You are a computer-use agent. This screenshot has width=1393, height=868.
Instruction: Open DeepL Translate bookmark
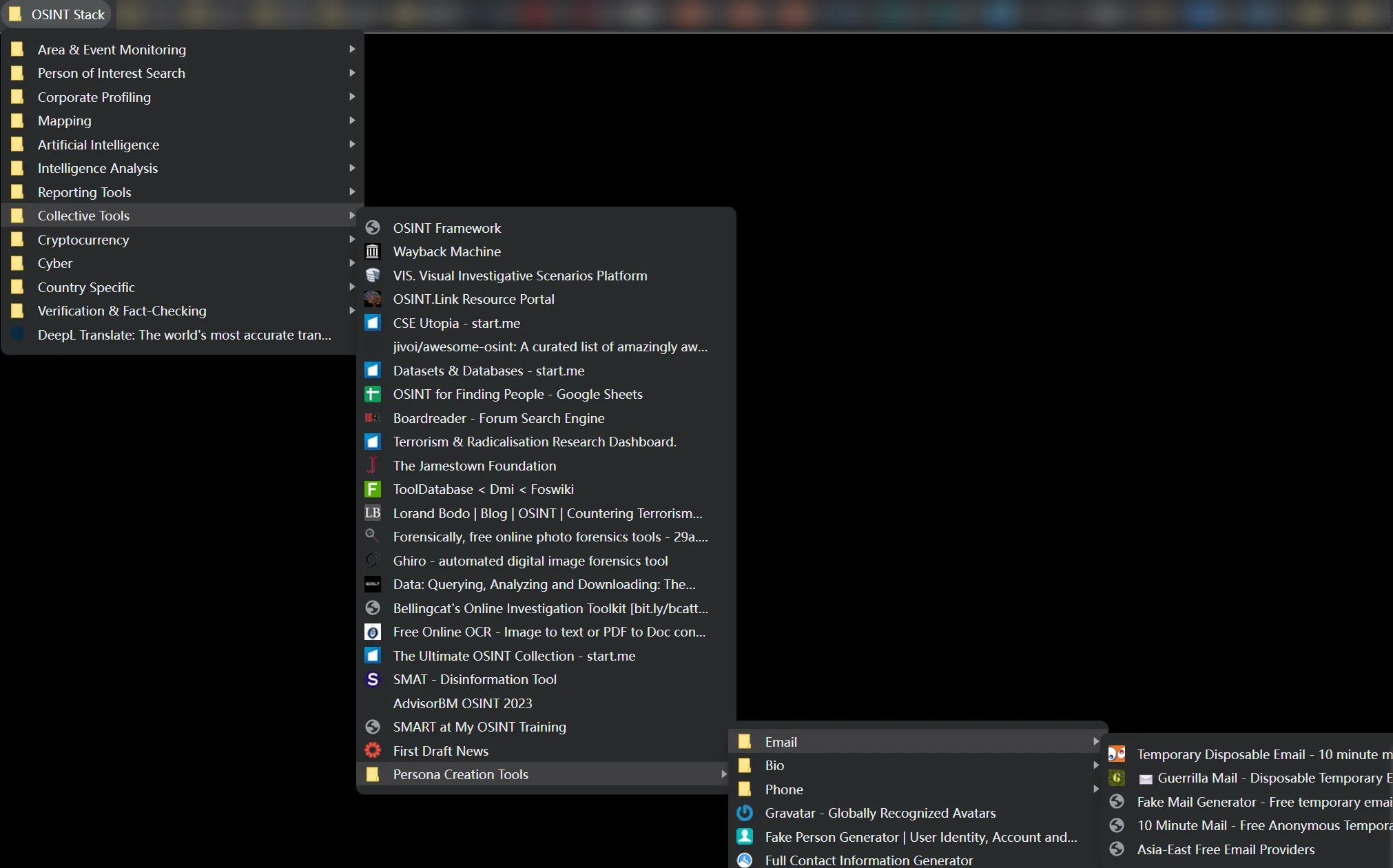point(183,335)
